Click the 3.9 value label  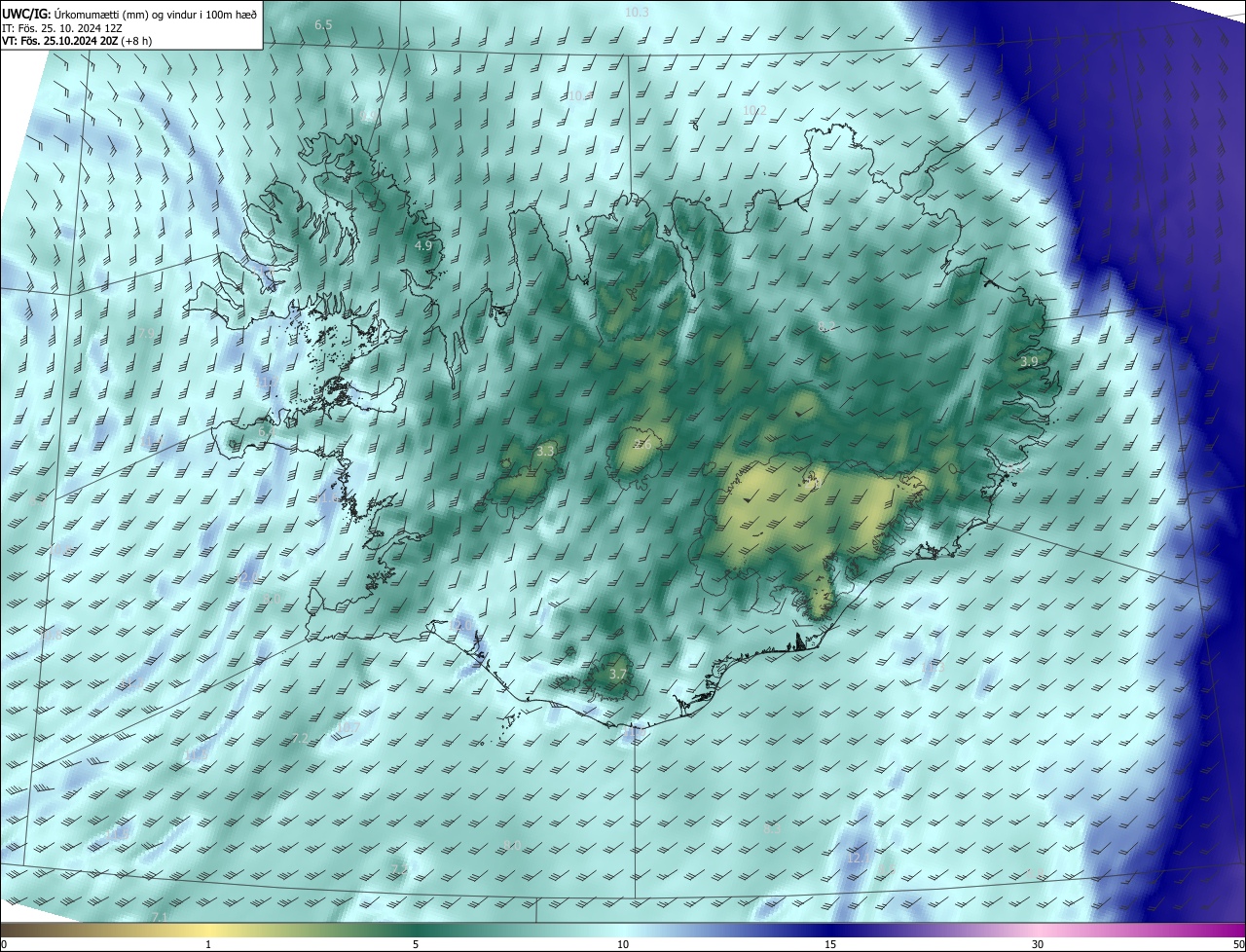click(x=1029, y=361)
